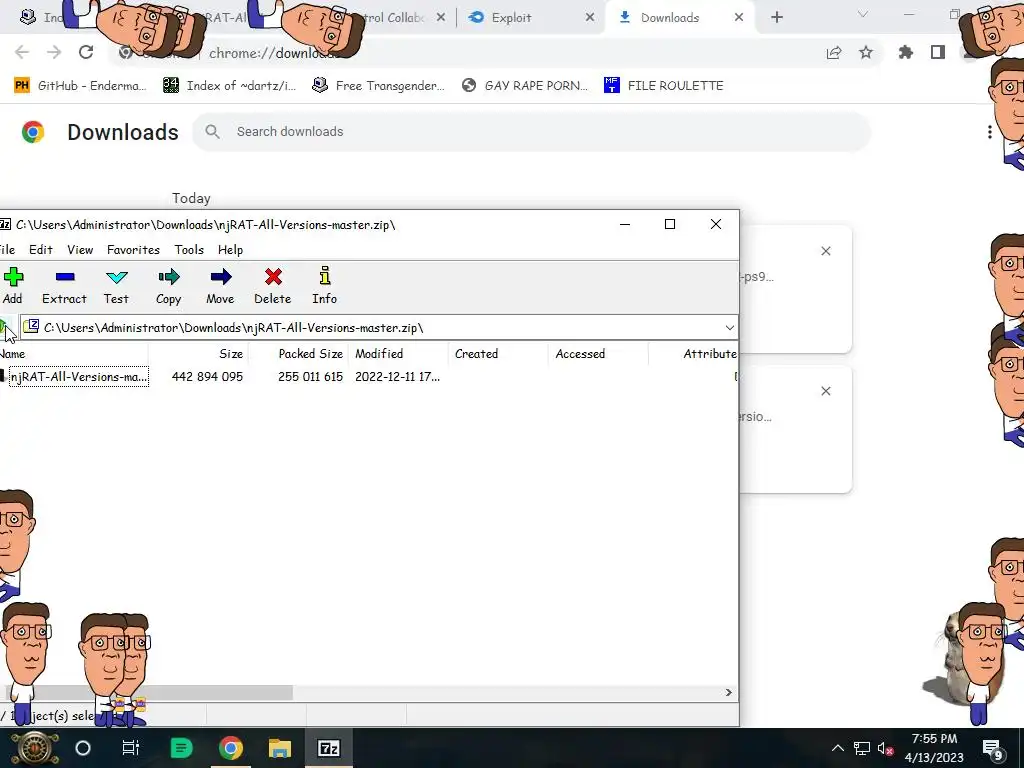1024x768 pixels.
Task: Close the Downloads browser tab
Action: 739,18
